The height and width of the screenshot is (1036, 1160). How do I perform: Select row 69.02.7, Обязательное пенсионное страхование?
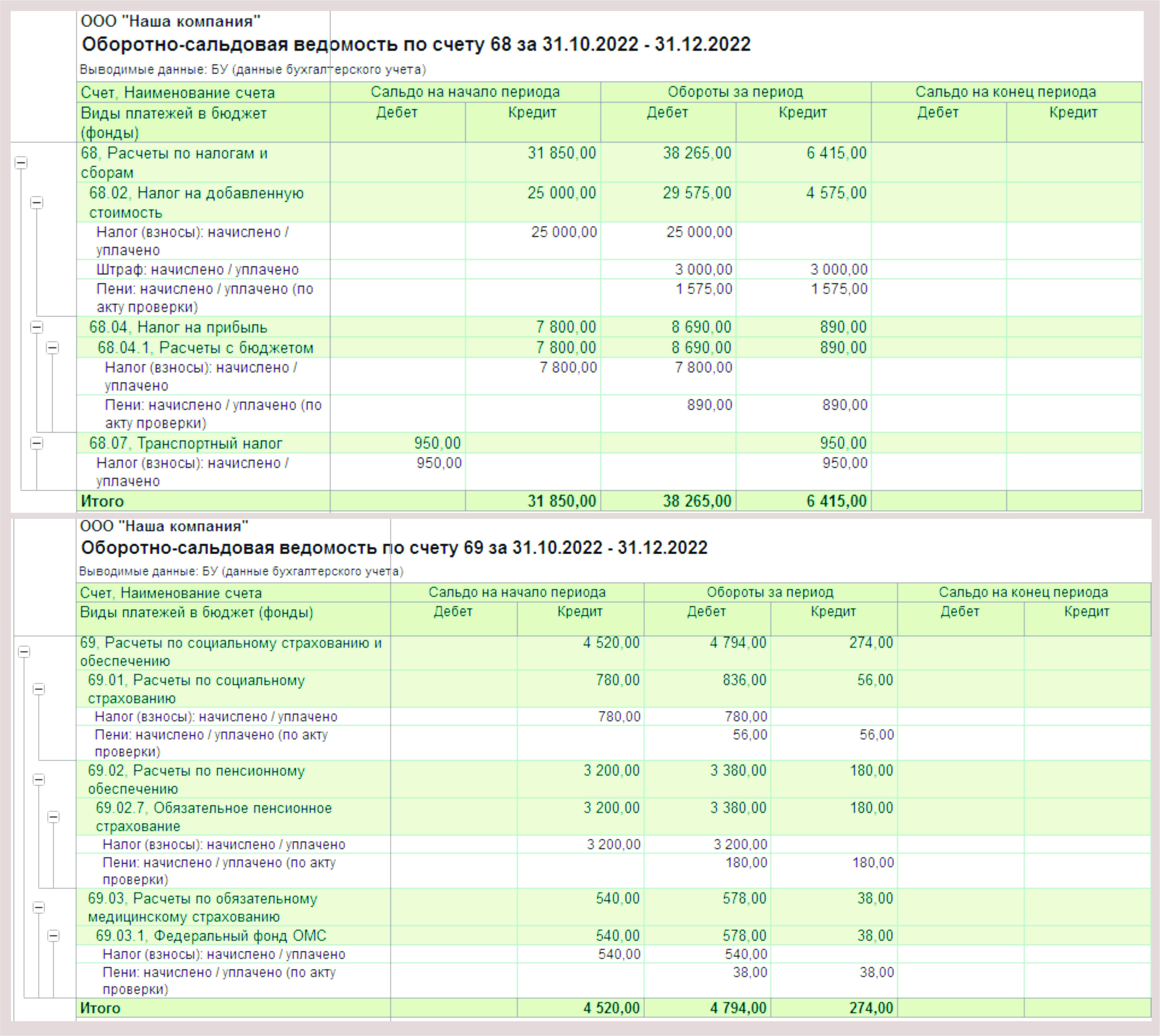click(614, 817)
